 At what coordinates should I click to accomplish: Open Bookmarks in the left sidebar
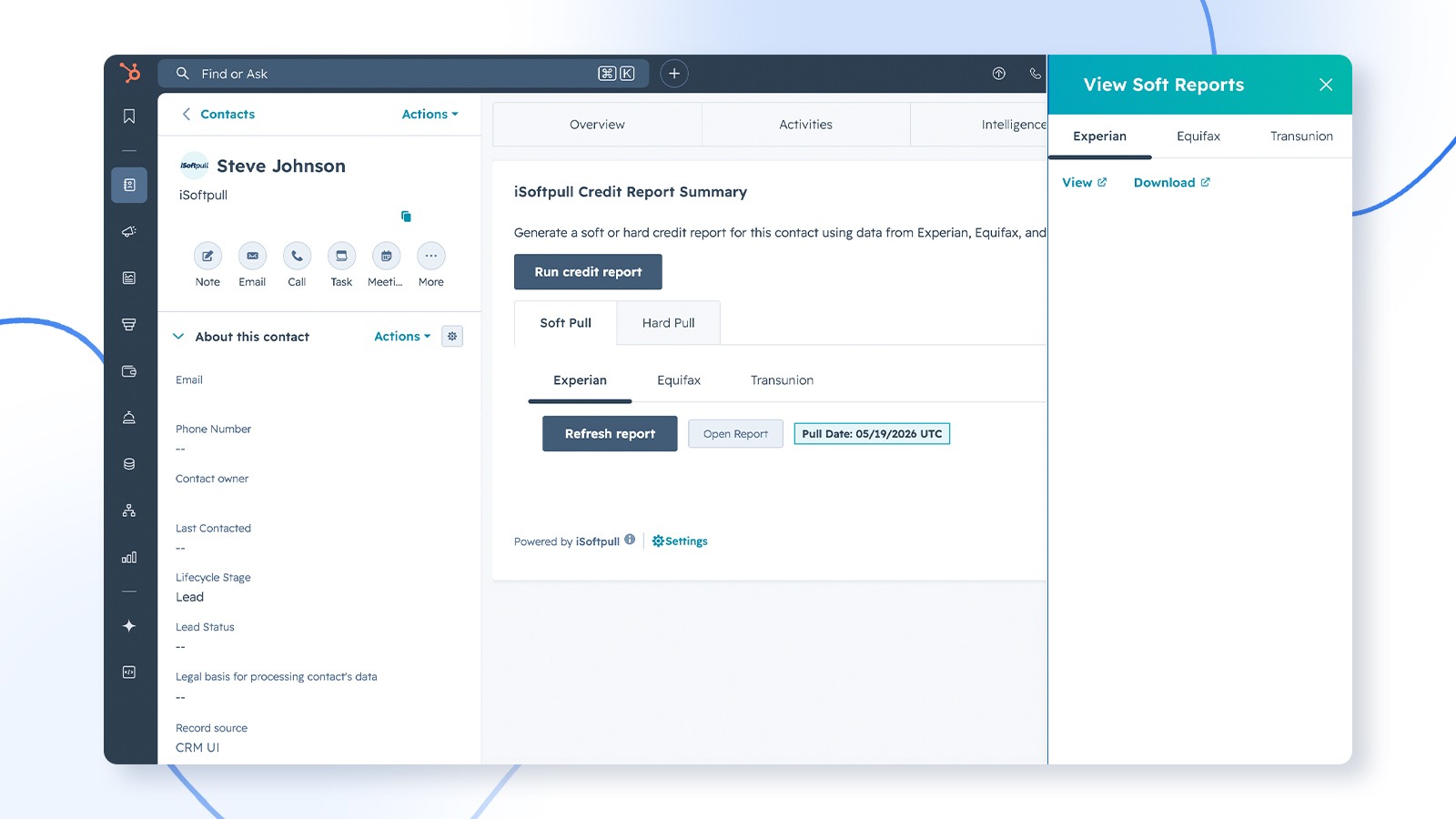(x=129, y=116)
